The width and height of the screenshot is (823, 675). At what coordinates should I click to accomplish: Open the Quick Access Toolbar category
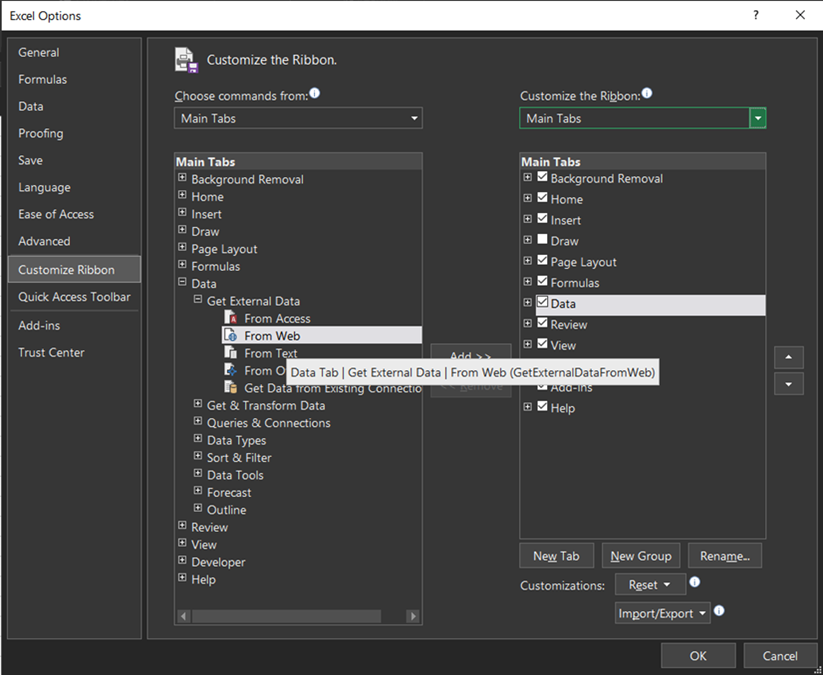[74, 297]
